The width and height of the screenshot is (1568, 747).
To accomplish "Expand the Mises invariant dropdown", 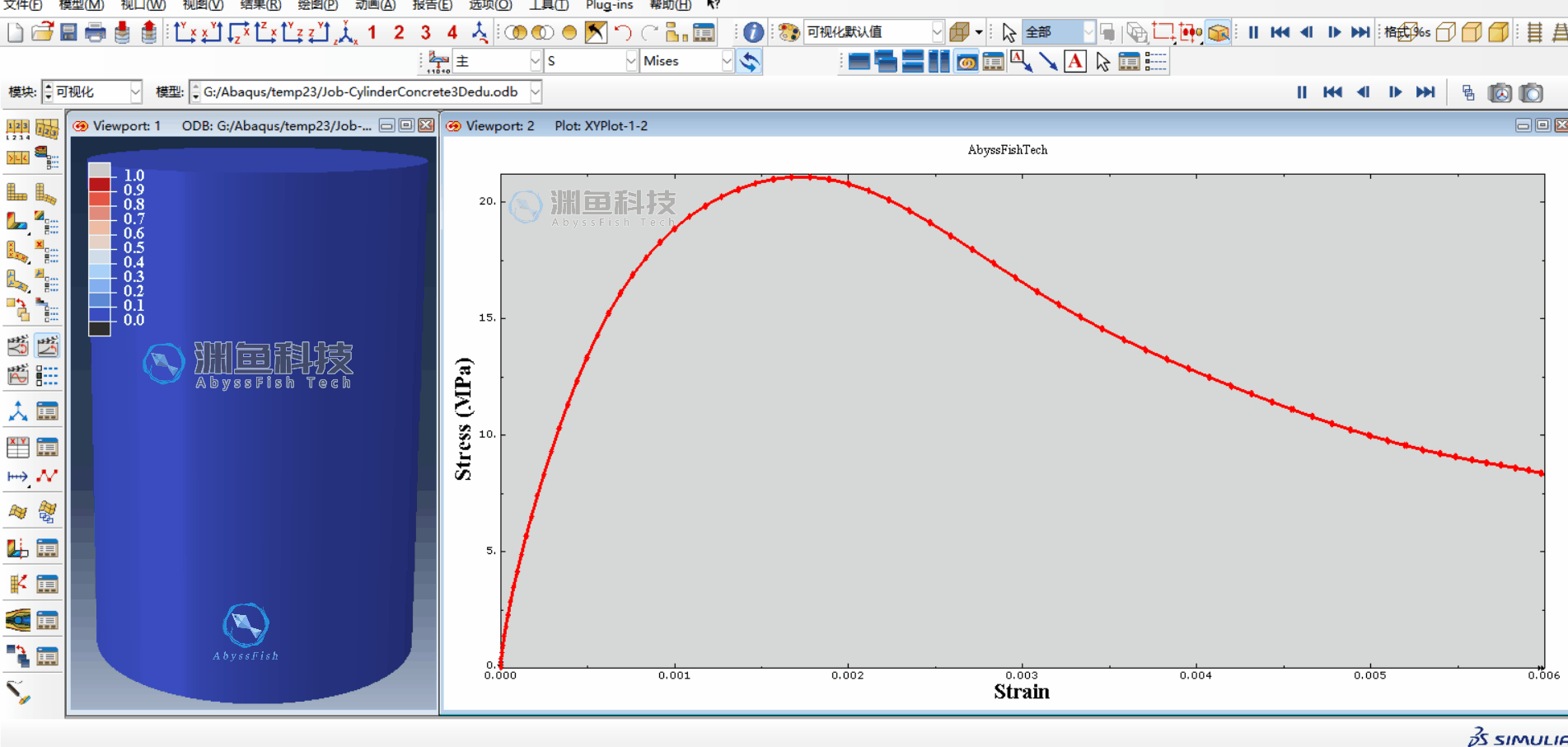I will (x=726, y=62).
